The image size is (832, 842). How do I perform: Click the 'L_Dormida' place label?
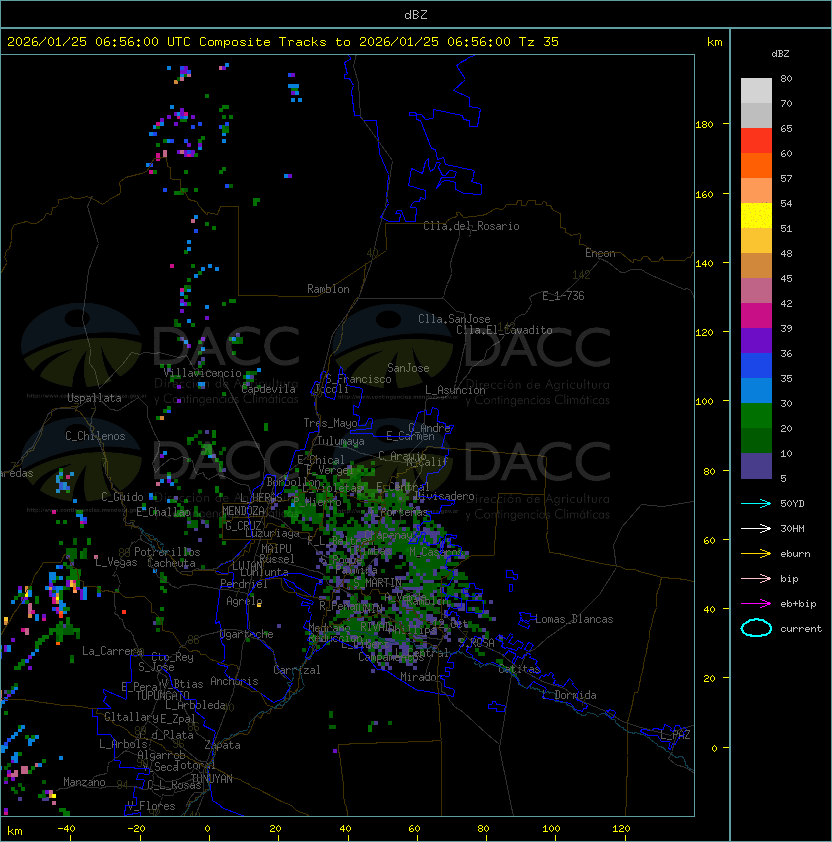coord(569,695)
